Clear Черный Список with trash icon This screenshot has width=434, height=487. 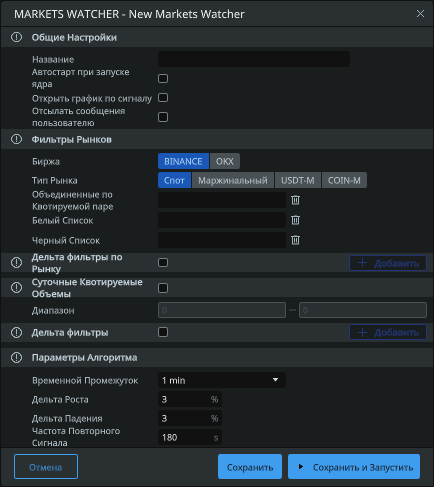(x=295, y=240)
